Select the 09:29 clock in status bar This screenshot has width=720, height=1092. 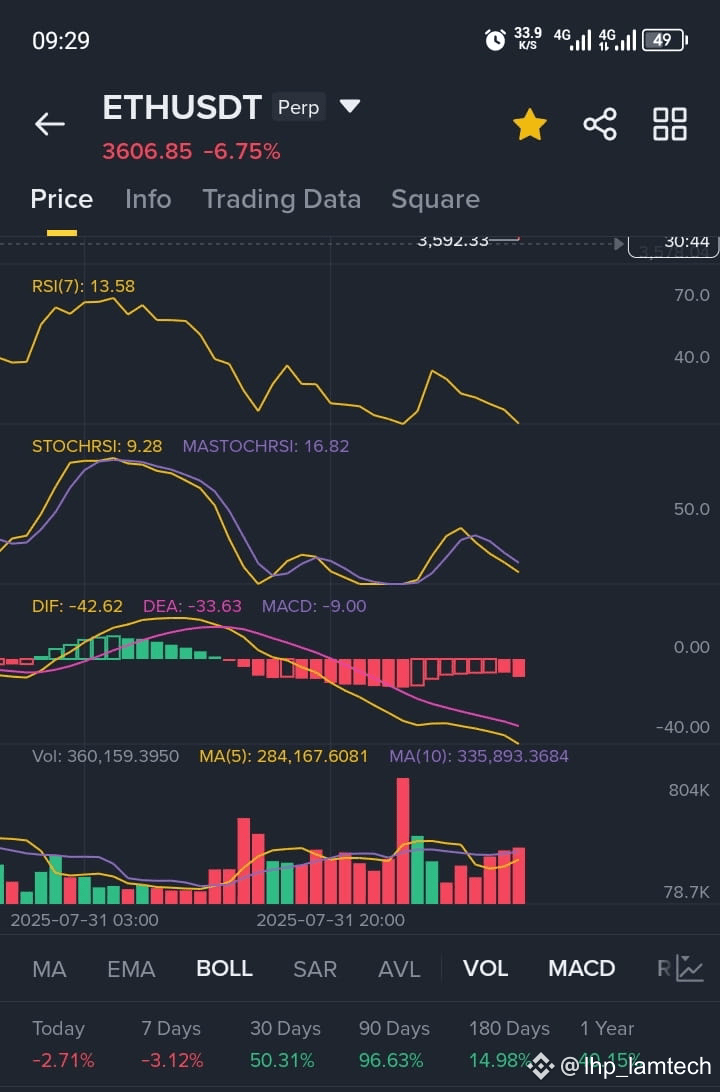point(61,40)
